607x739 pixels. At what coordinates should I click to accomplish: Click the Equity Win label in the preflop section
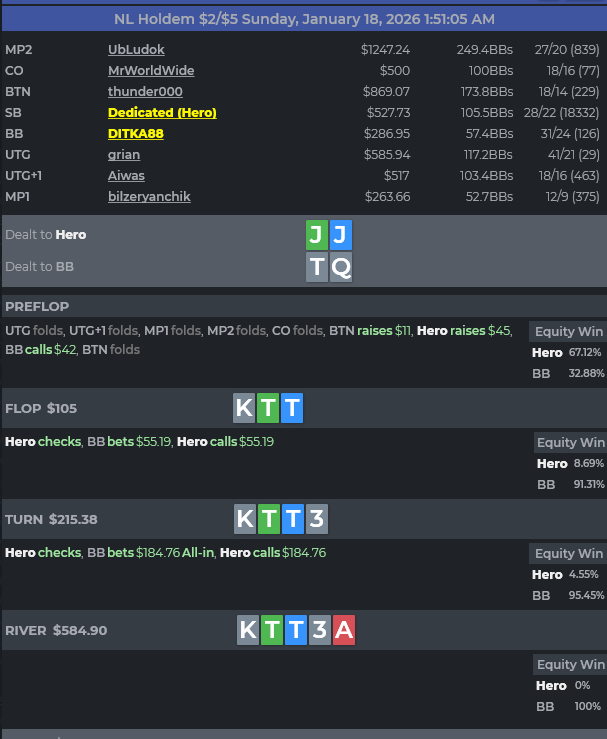pyautogui.click(x=569, y=331)
